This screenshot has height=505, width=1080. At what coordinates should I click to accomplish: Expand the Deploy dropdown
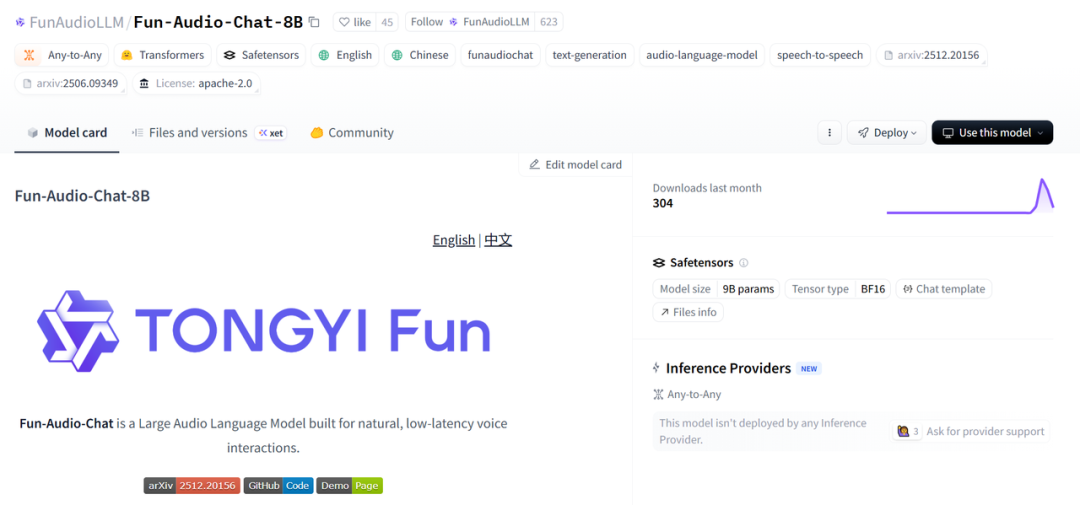pyautogui.click(x=886, y=133)
